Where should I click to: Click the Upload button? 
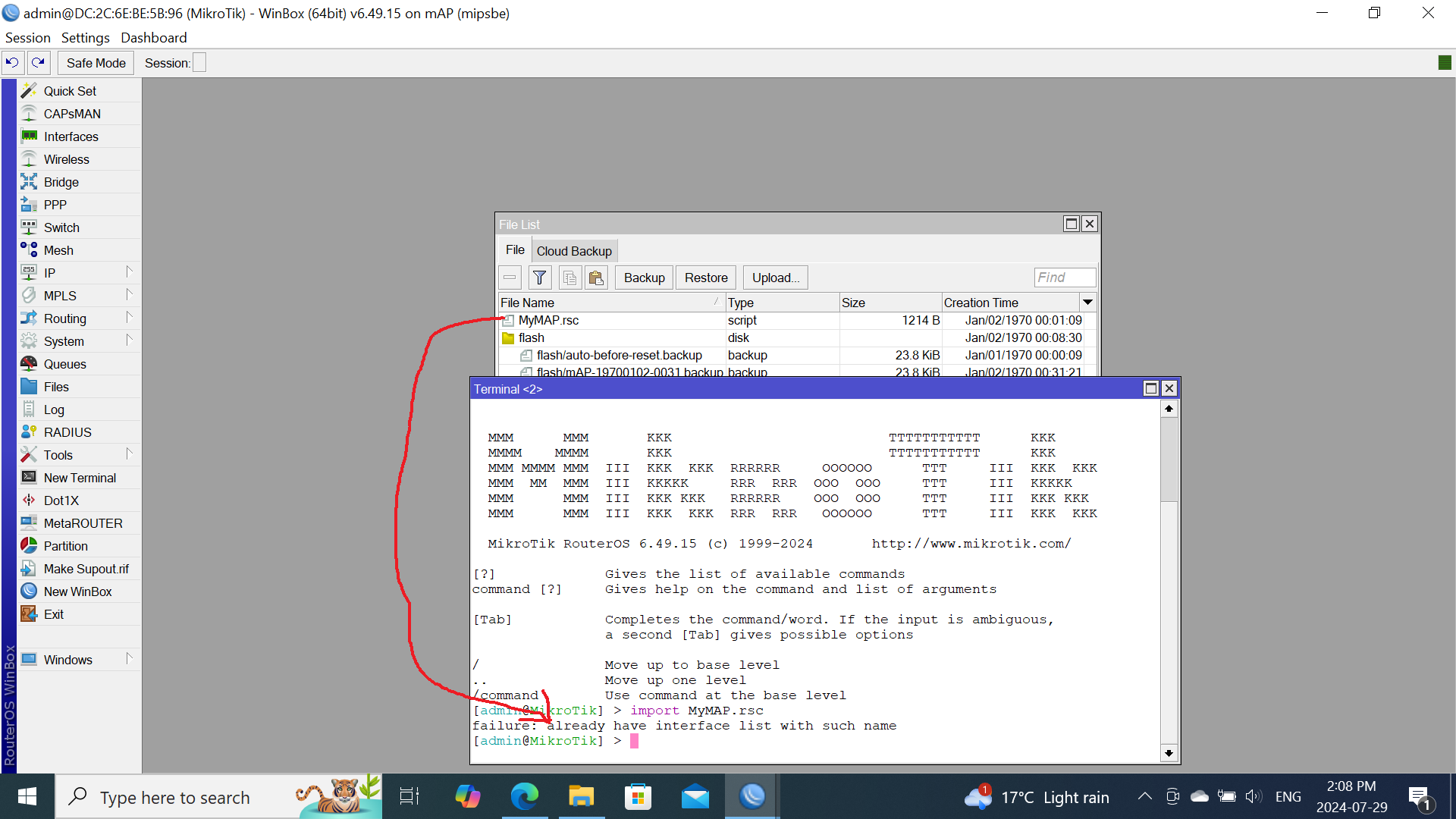coord(774,278)
